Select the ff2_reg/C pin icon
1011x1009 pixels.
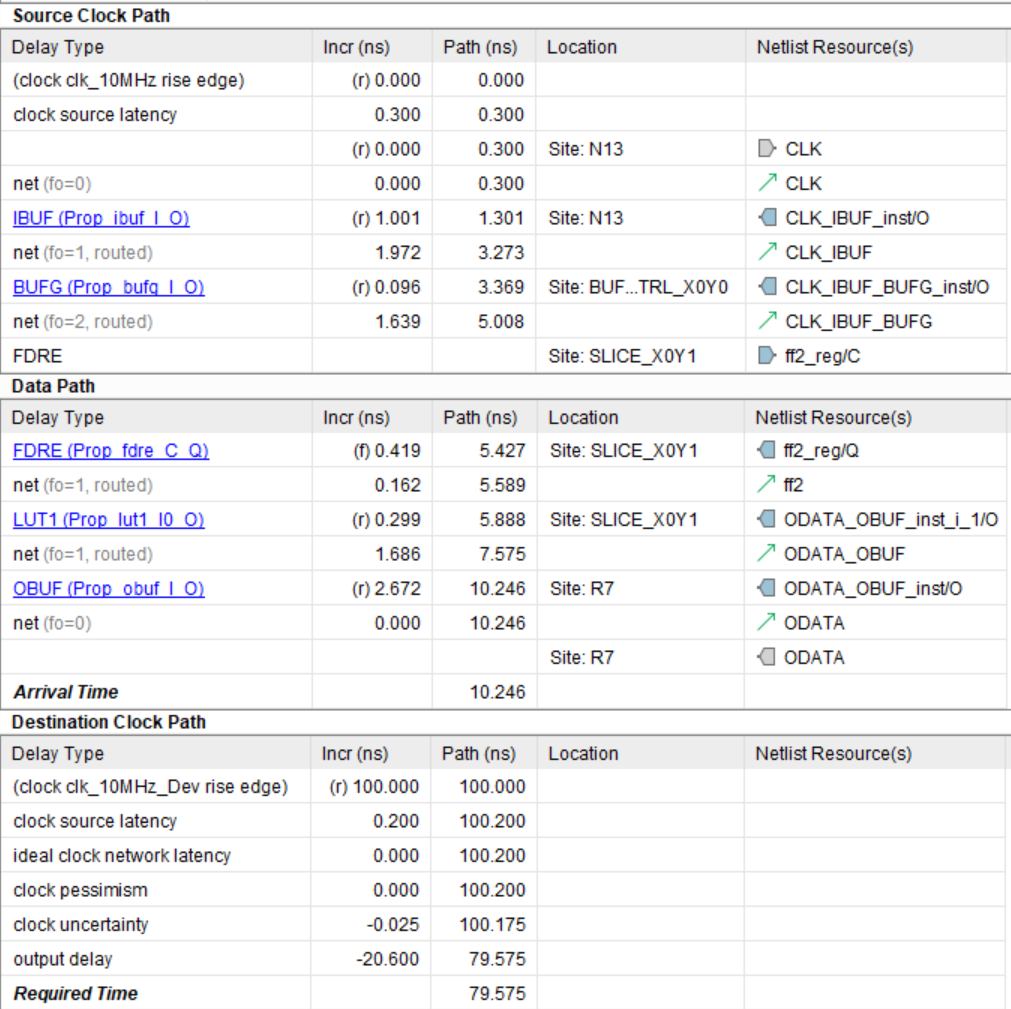click(x=767, y=356)
